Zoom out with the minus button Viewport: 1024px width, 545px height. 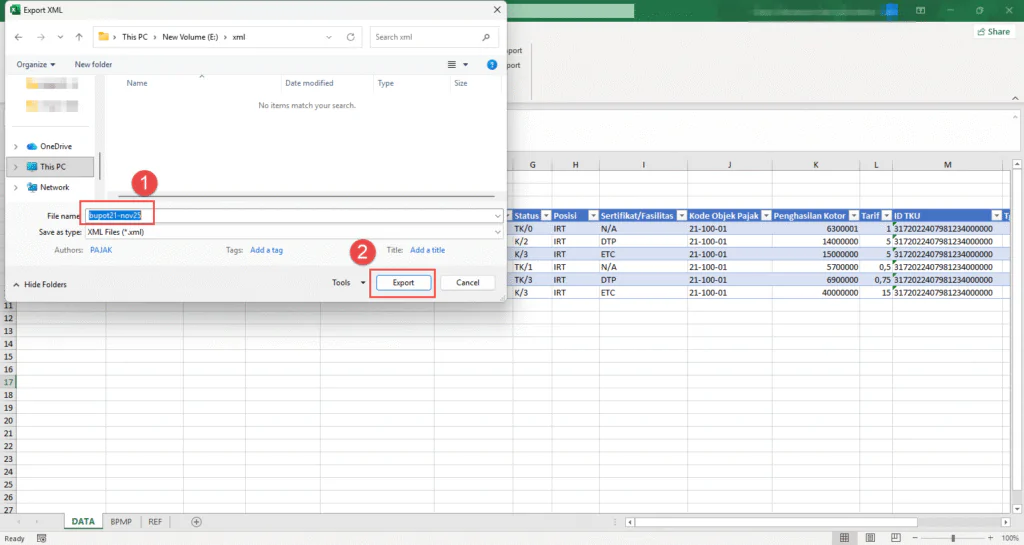pos(914,538)
